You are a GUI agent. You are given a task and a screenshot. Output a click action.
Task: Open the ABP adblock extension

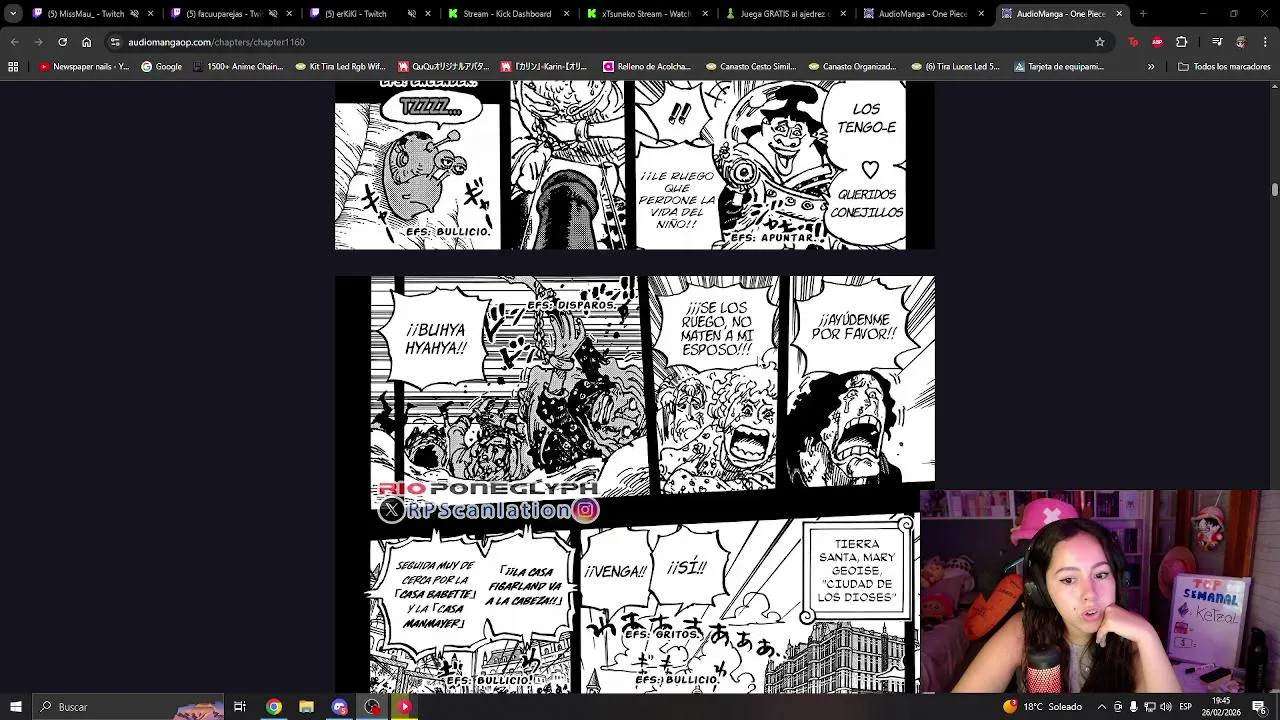(1157, 42)
